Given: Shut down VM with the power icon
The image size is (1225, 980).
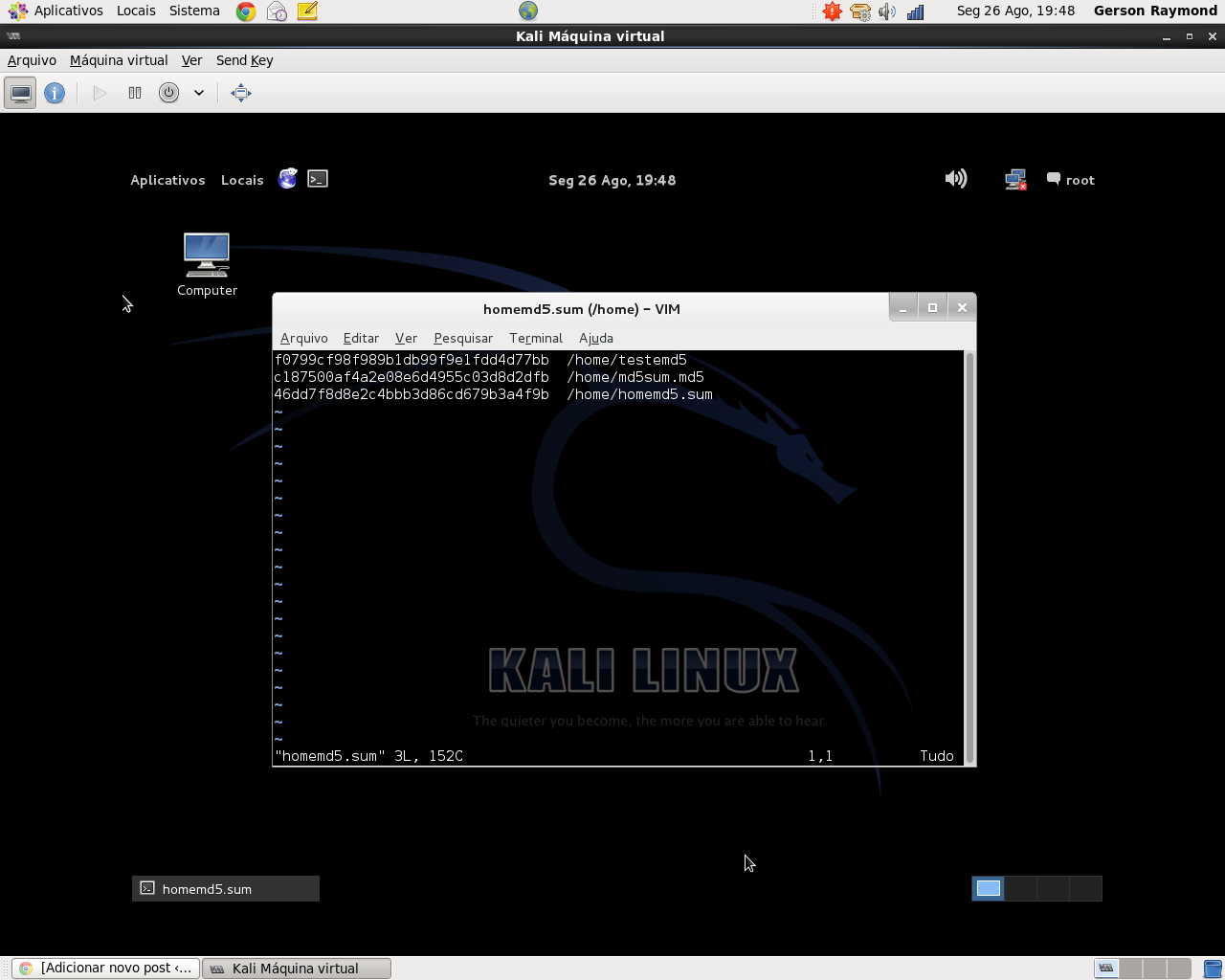Looking at the screenshot, I should [x=168, y=93].
